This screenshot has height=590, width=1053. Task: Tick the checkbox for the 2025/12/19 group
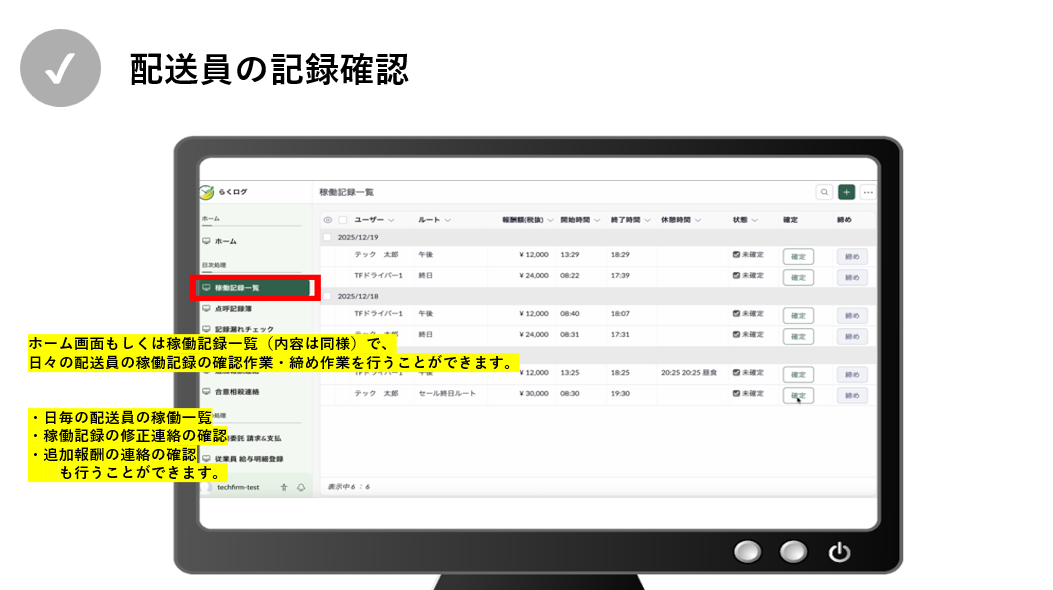click(x=328, y=237)
